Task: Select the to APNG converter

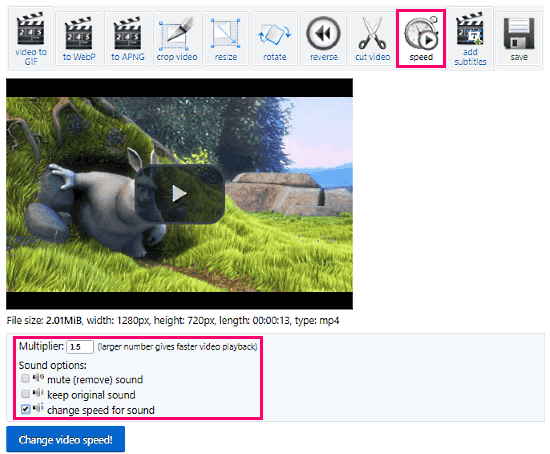Action: 128,38
